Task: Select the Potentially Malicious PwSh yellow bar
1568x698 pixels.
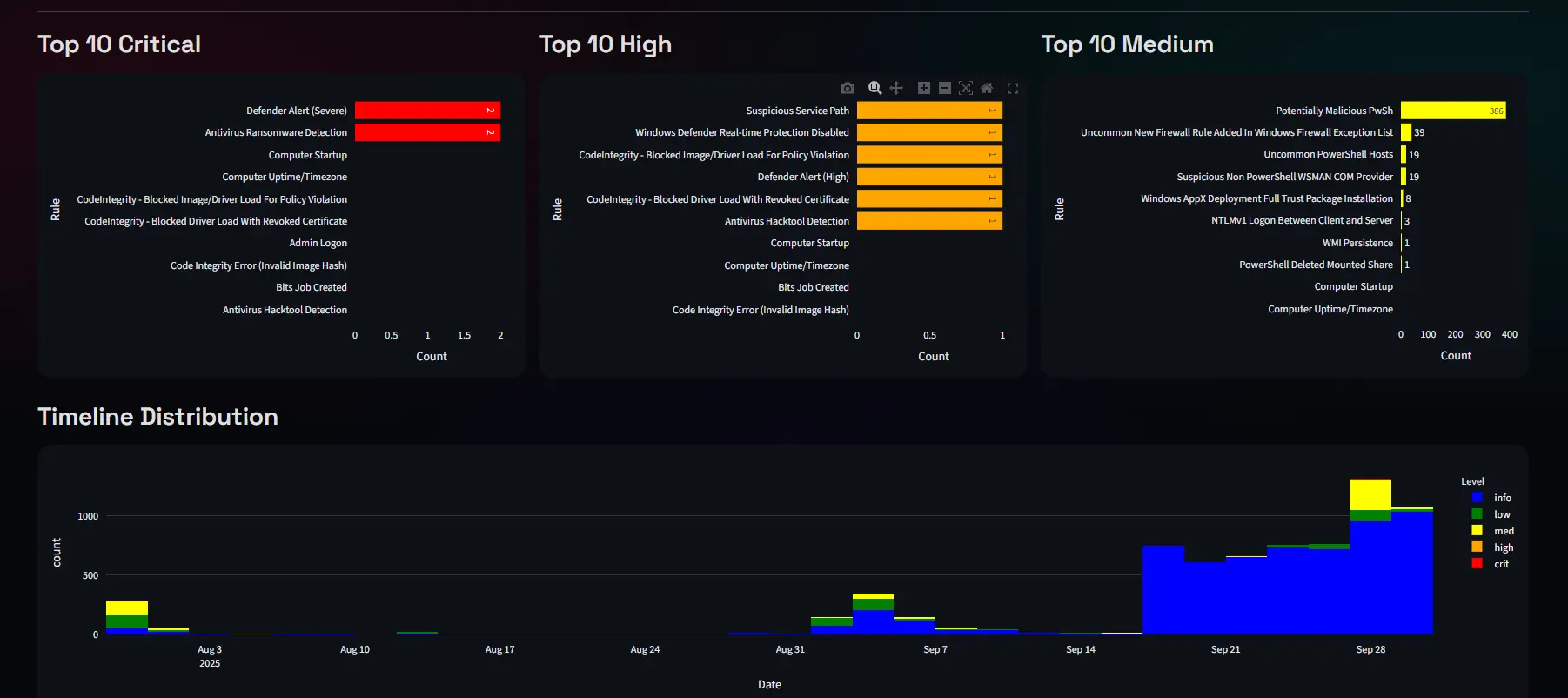Action: (x=1452, y=111)
